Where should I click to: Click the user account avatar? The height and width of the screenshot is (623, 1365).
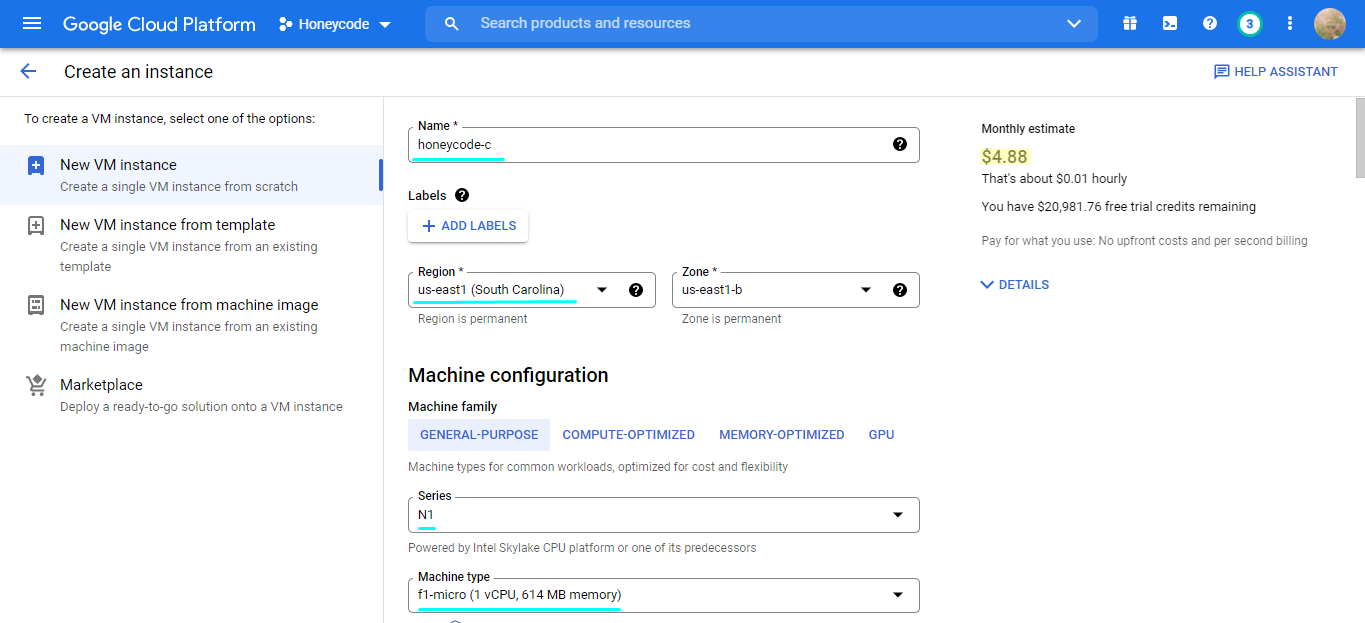click(1330, 23)
